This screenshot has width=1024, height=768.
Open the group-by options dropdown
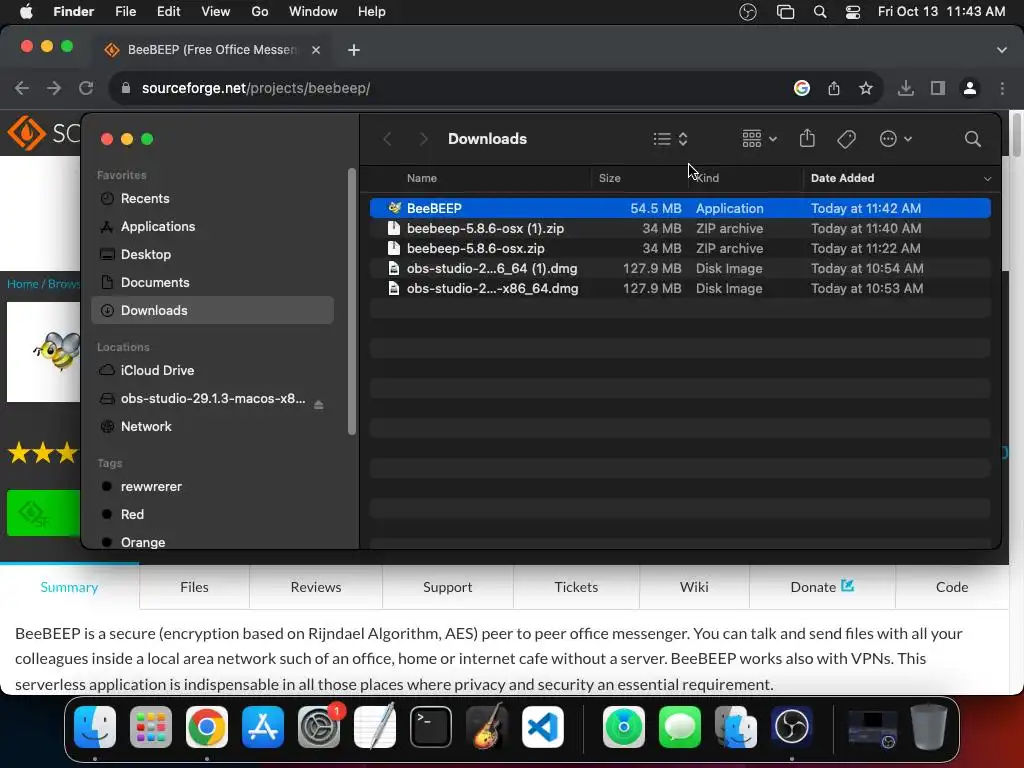pyautogui.click(x=760, y=139)
